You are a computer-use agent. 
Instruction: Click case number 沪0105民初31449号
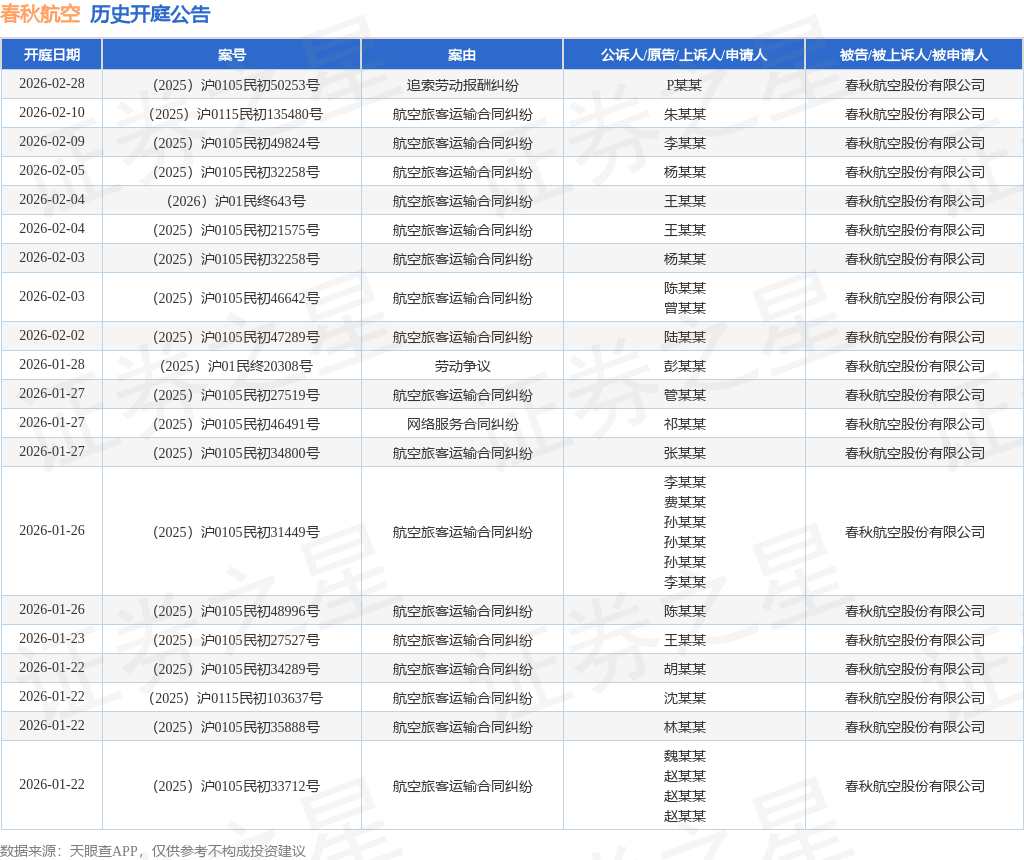click(236, 532)
